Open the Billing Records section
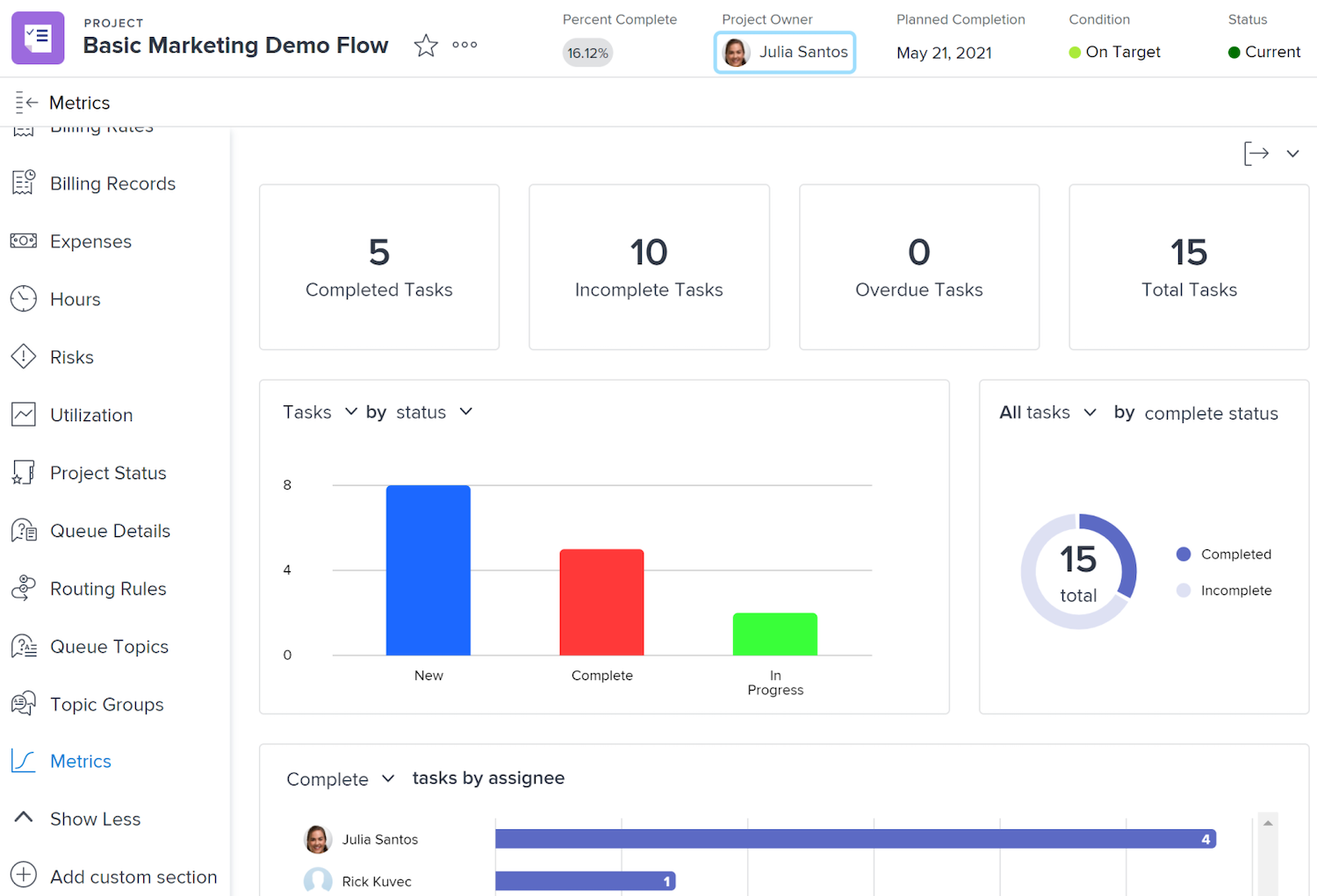This screenshot has width=1317, height=896. click(x=112, y=183)
